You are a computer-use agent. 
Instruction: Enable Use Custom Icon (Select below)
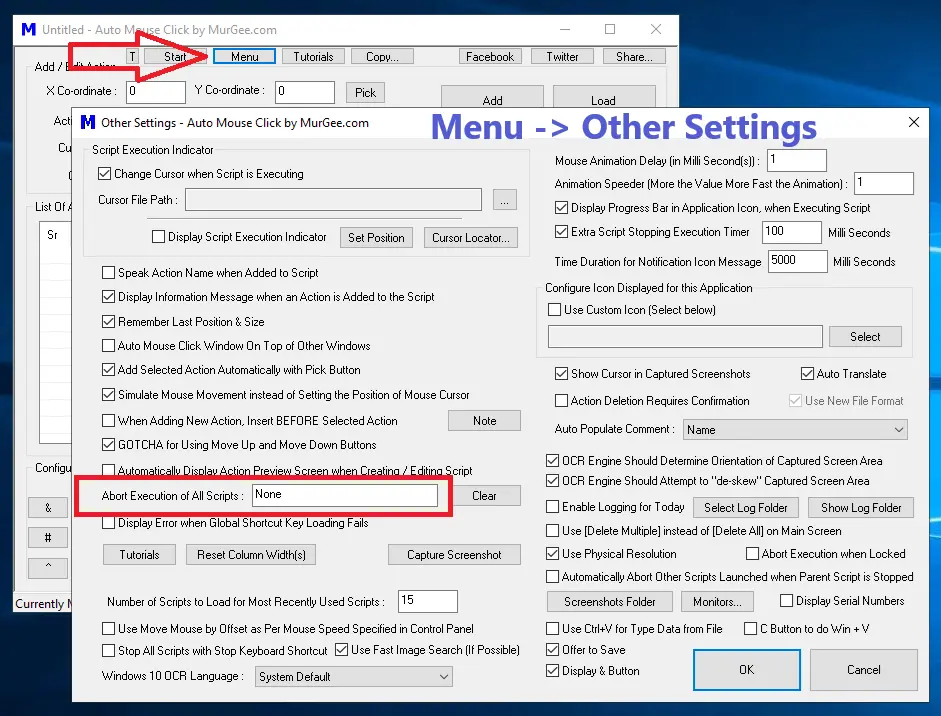555,310
